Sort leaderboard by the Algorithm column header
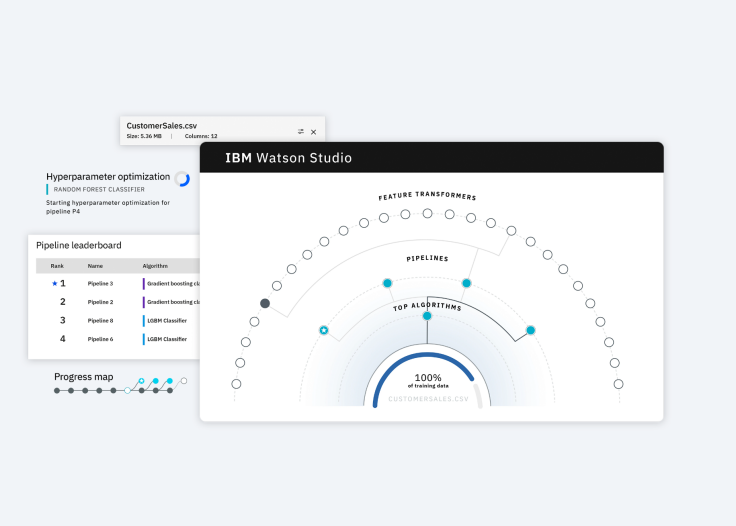This screenshot has width=736, height=526. point(155,266)
